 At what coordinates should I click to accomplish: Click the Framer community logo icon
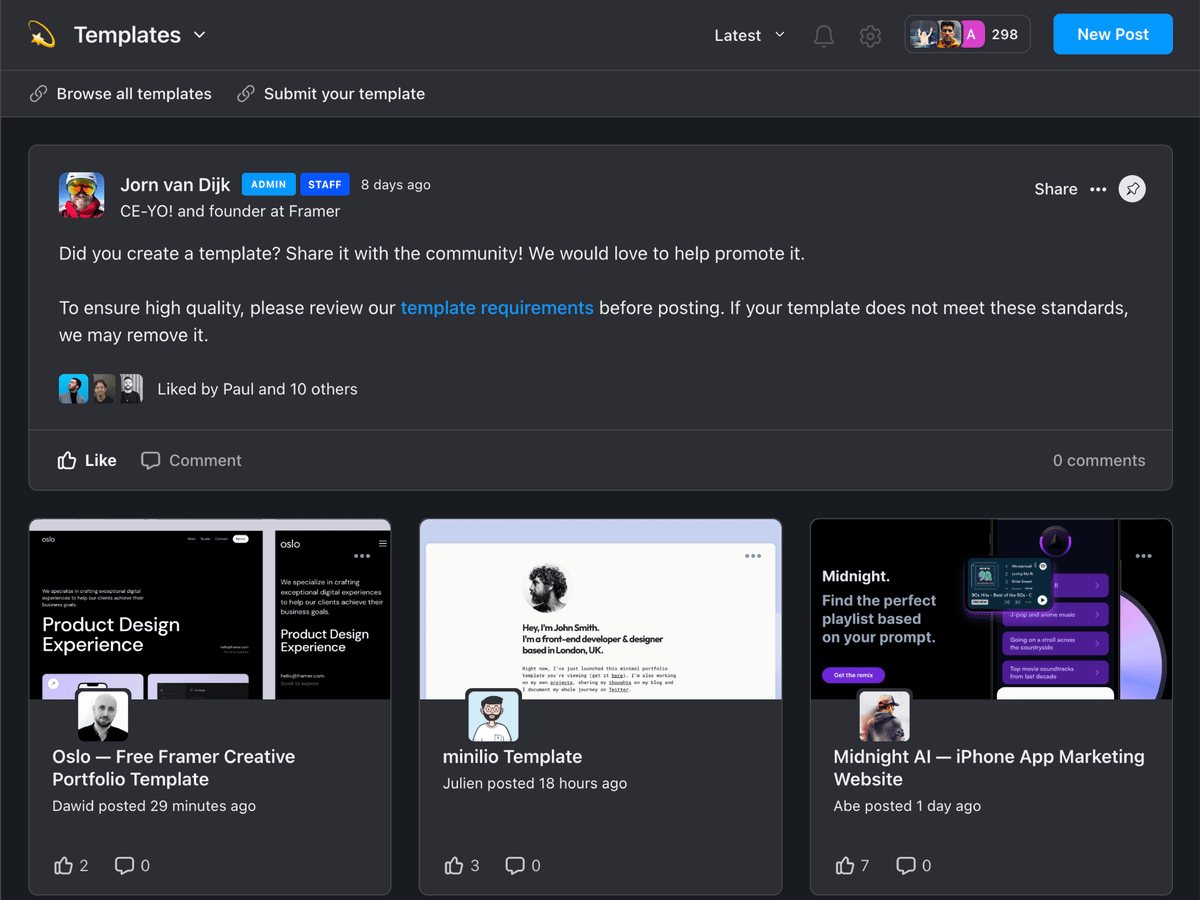42,35
